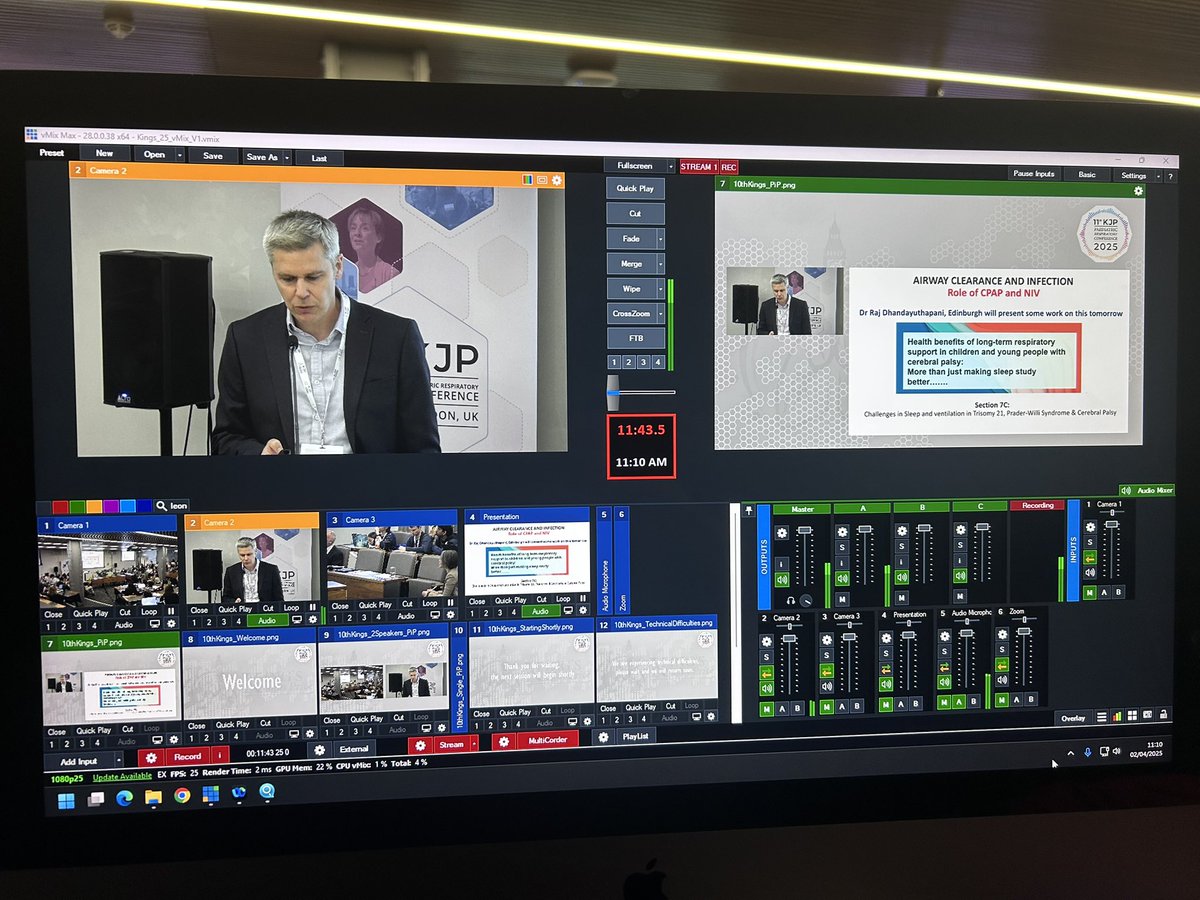Open Record settings gear
1200x900 pixels.
click(x=152, y=757)
